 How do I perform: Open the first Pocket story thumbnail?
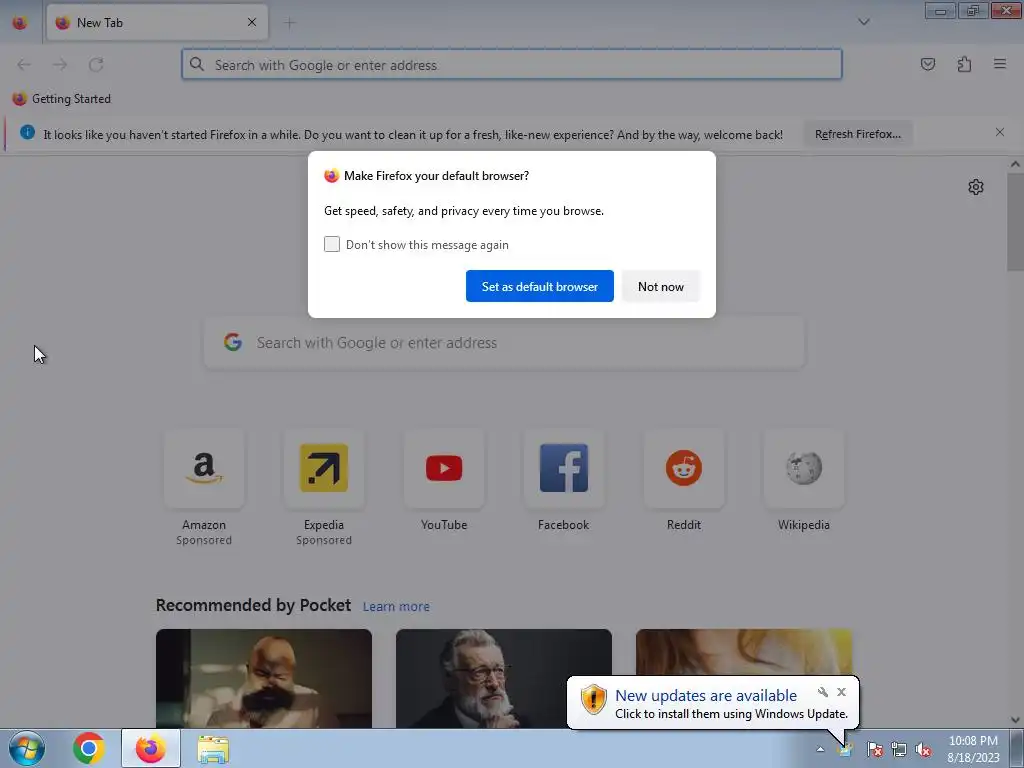(264, 679)
